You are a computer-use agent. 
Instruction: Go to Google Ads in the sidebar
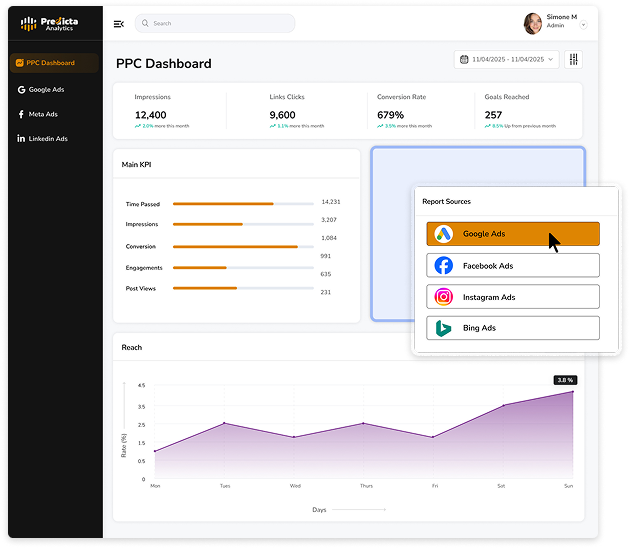tap(47, 89)
